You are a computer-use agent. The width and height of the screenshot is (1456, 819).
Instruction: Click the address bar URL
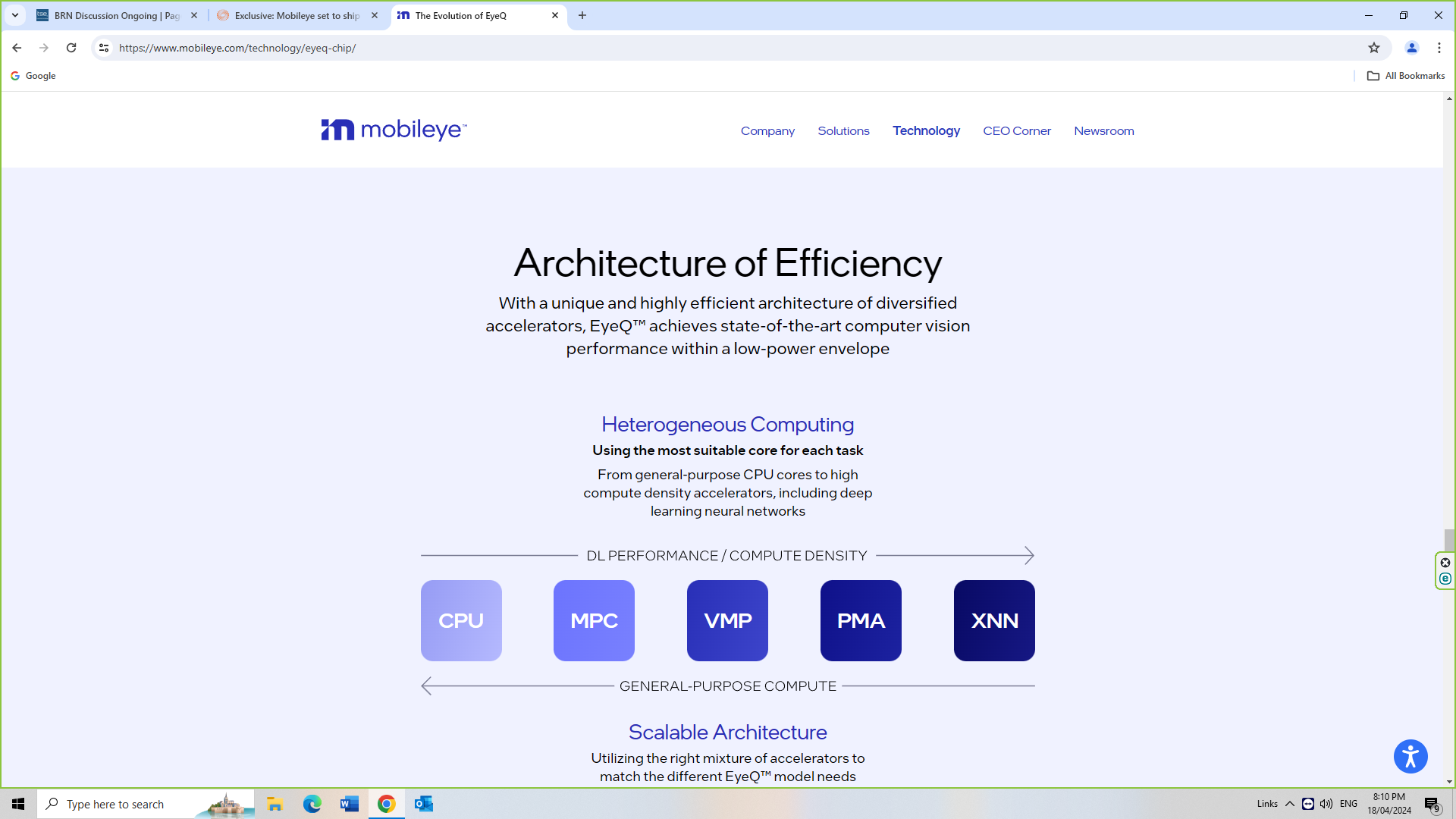[x=237, y=48]
